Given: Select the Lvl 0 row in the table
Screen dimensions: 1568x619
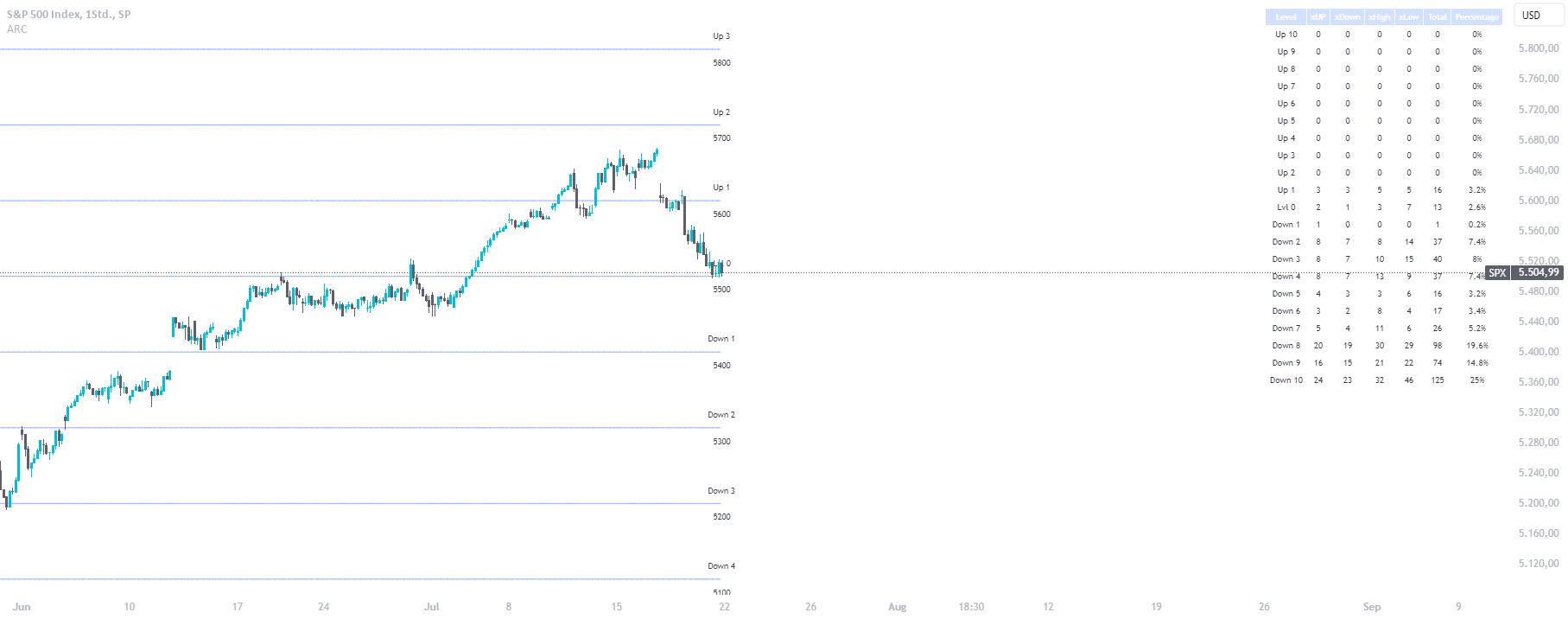Looking at the screenshot, I should coord(1286,207).
